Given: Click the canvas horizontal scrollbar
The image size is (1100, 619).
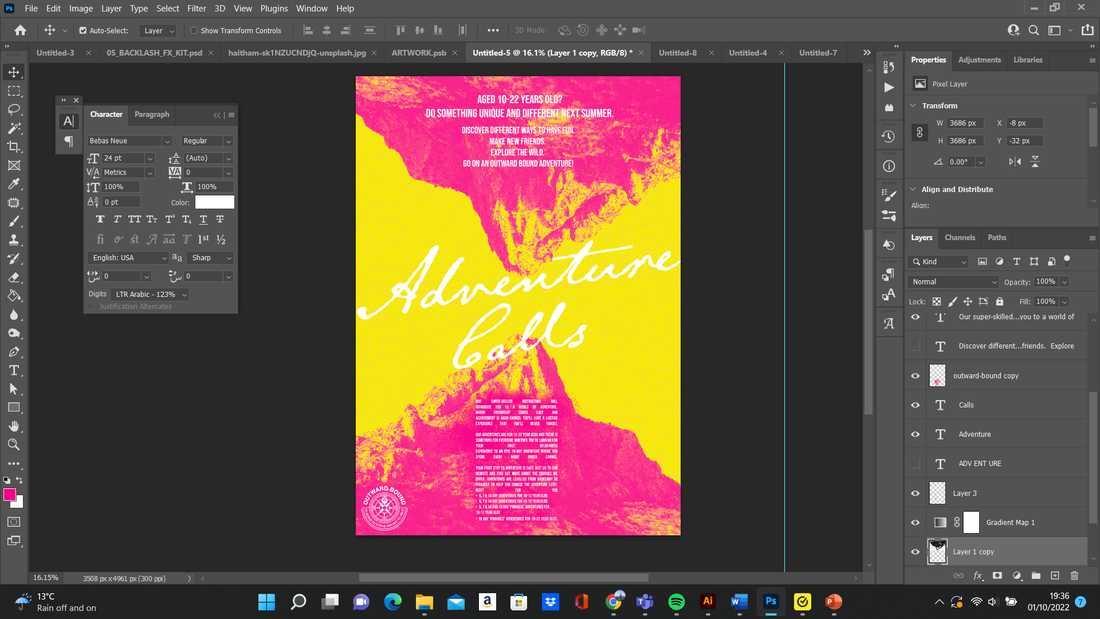Looking at the screenshot, I should [504, 578].
